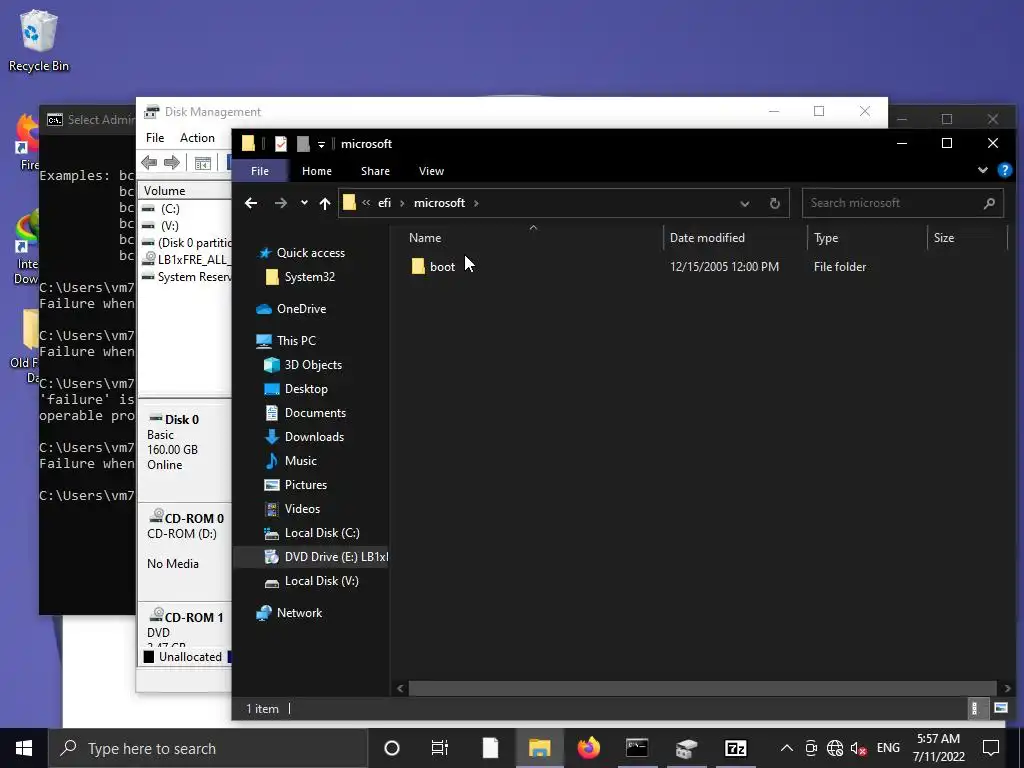Click the Cortana circle on taskbar
The width and height of the screenshot is (1024, 768).
(x=392, y=748)
